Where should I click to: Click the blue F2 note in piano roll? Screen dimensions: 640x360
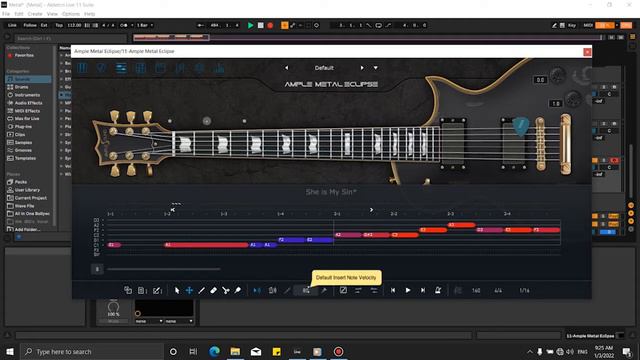[292, 240]
